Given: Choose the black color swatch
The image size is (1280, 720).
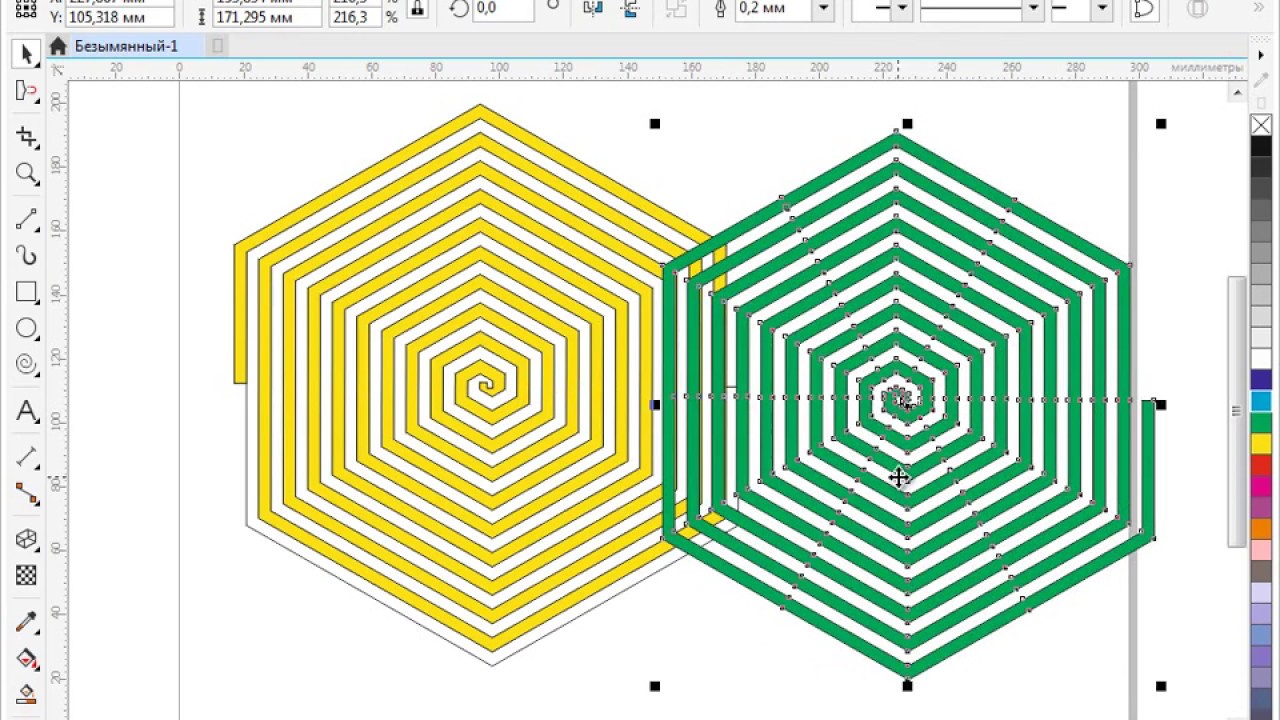Looking at the screenshot, I should (x=1261, y=146).
